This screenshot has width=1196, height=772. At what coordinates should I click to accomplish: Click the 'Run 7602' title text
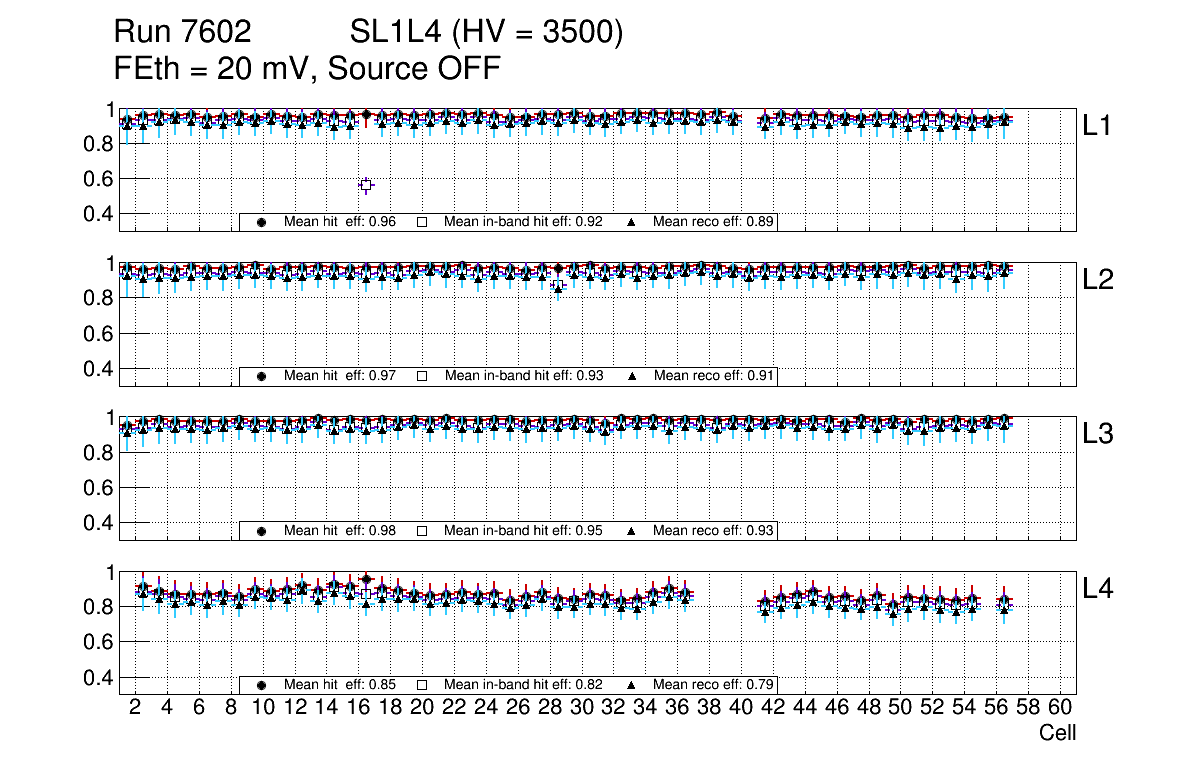coord(183,33)
